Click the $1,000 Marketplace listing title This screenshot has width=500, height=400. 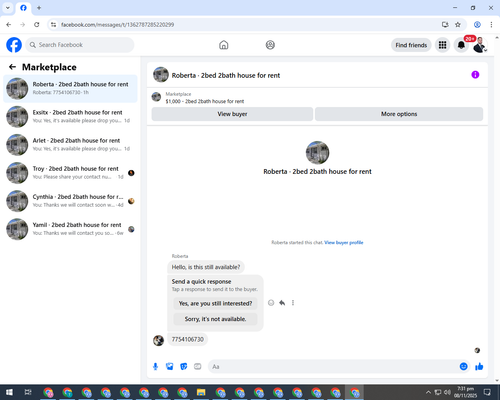[x=205, y=101]
